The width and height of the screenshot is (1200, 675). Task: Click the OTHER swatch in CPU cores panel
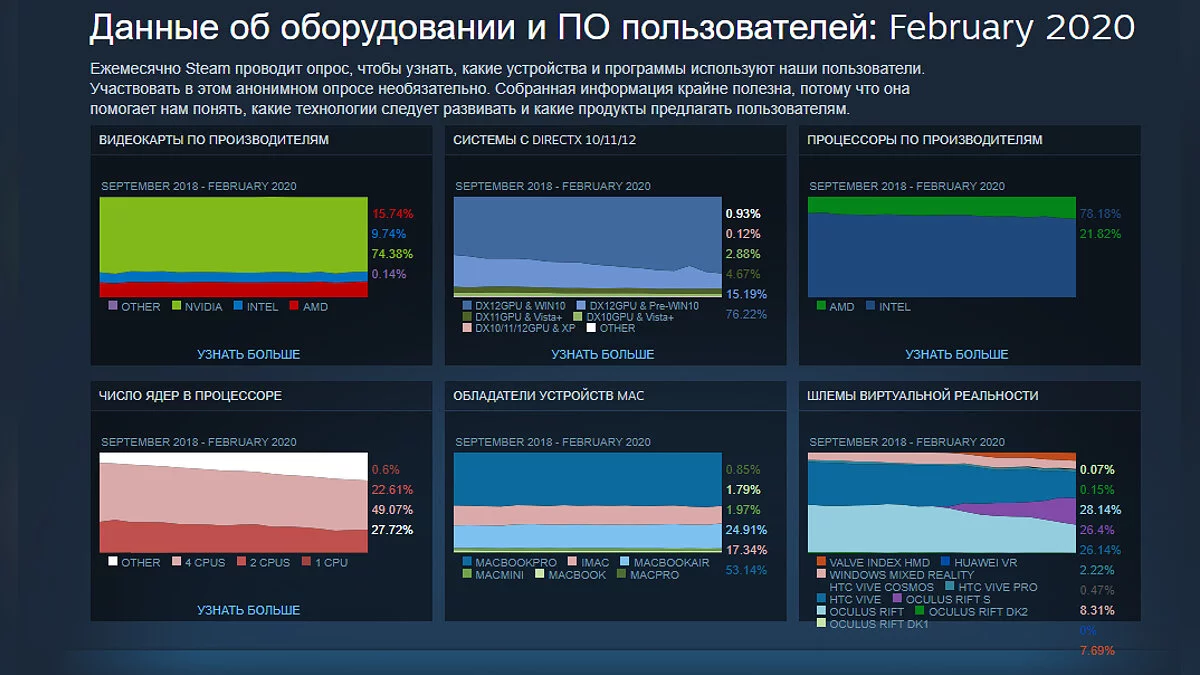coord(112,562)
